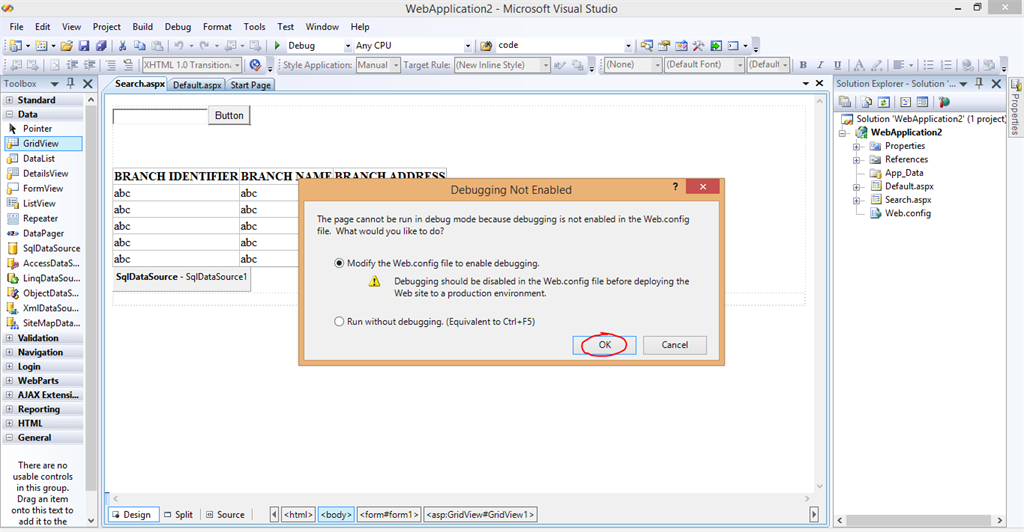Click the bulleted list icon
The image size is (1024, 532).
[x=928, y=65]
